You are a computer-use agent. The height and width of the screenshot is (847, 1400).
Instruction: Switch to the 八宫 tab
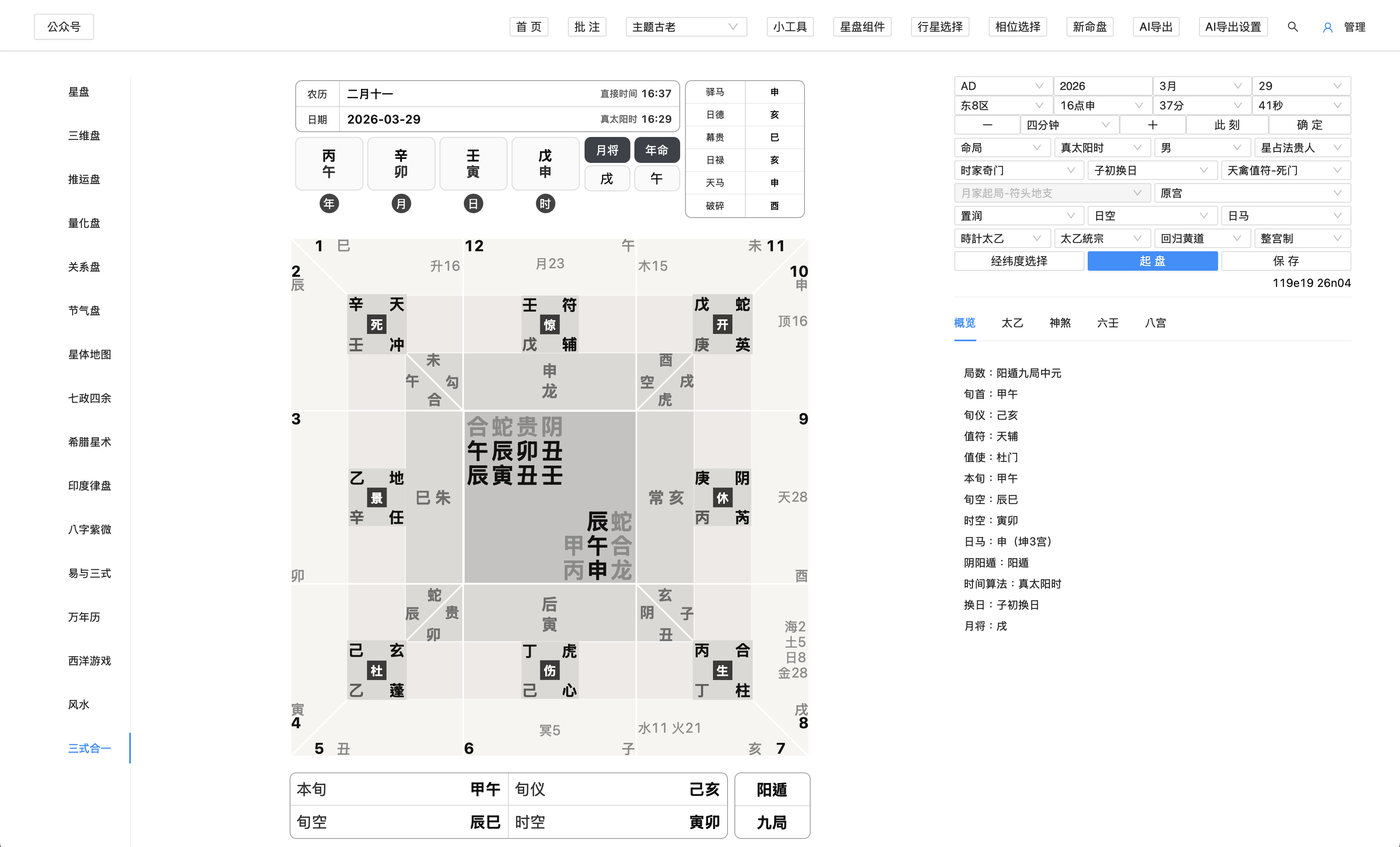[x=1155, y=323]
